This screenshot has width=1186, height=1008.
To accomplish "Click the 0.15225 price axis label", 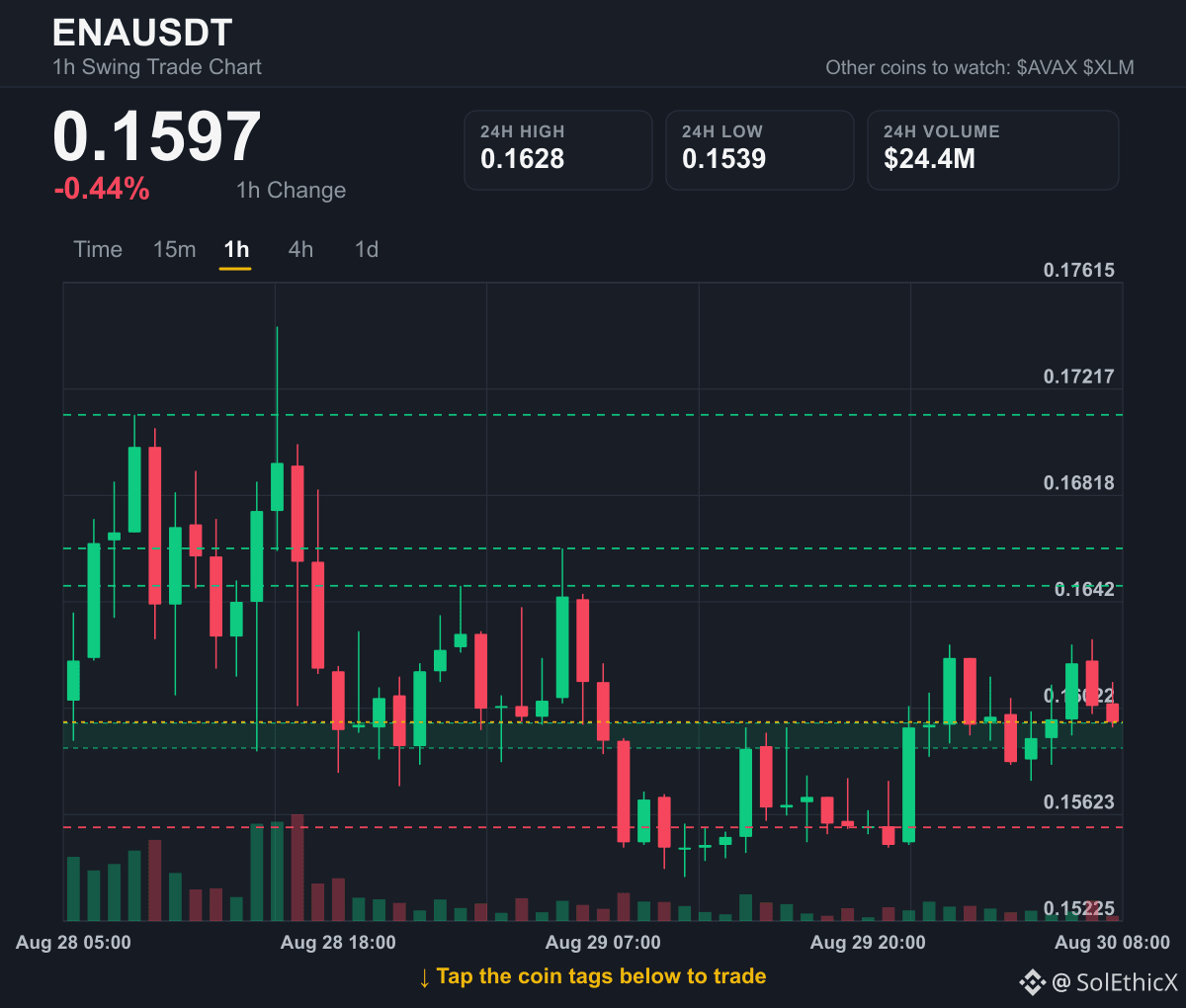I will [1079, 908].
